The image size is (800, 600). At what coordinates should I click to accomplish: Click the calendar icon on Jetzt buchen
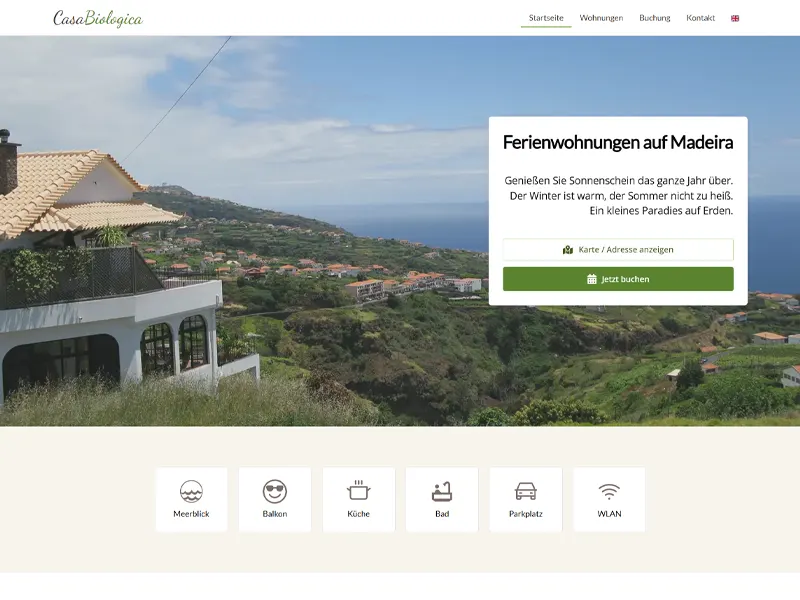coord(592,279)
